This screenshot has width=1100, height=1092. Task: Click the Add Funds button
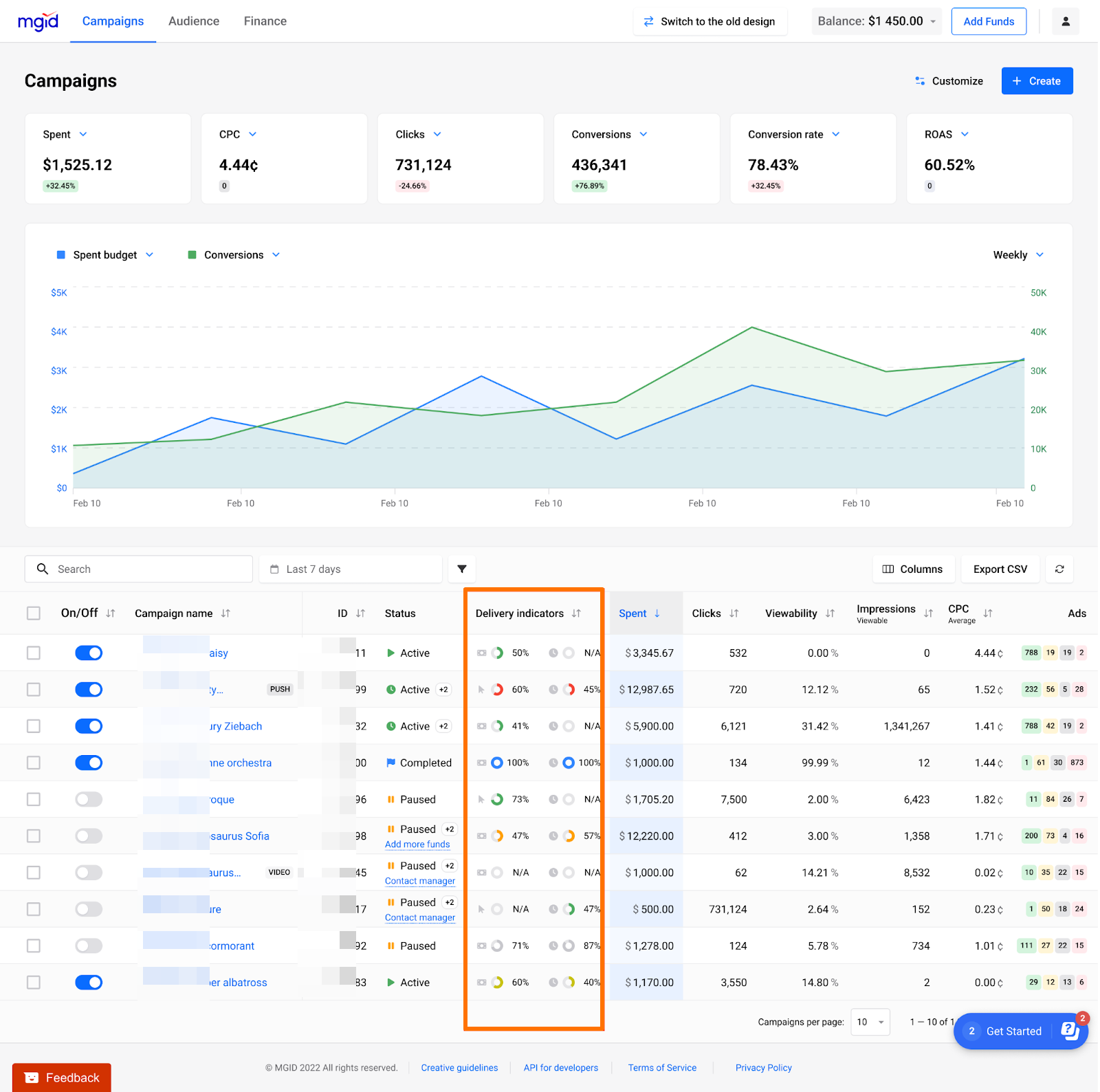point(988,21)
